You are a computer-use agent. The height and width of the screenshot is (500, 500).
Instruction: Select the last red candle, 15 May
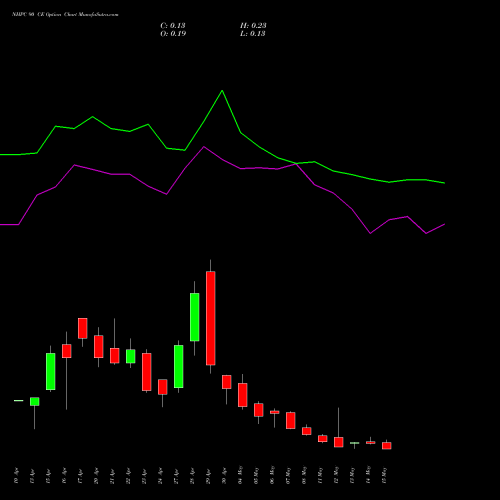click(386, 446)
